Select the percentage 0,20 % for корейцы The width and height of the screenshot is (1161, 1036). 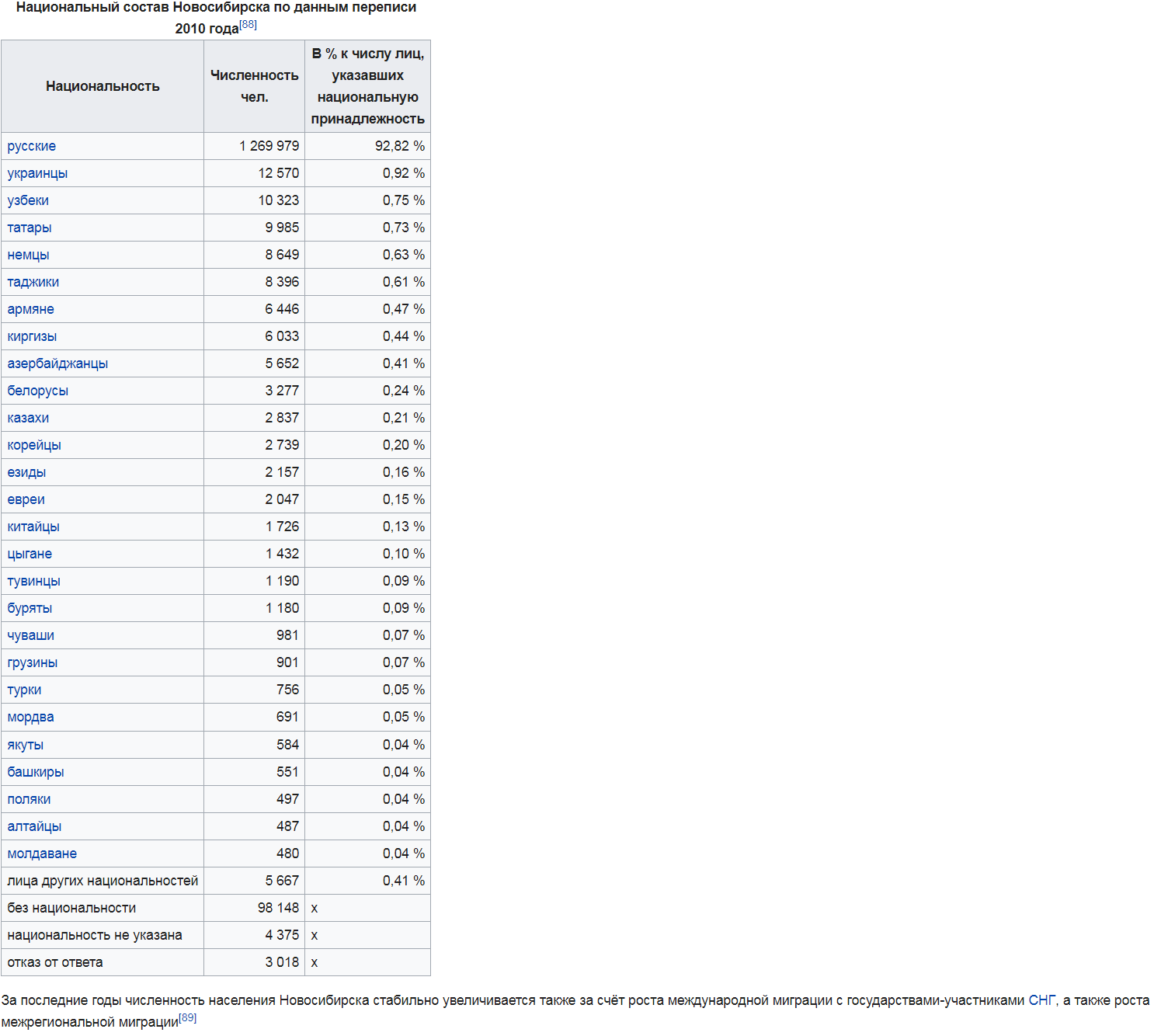click(x=404, y=445)
